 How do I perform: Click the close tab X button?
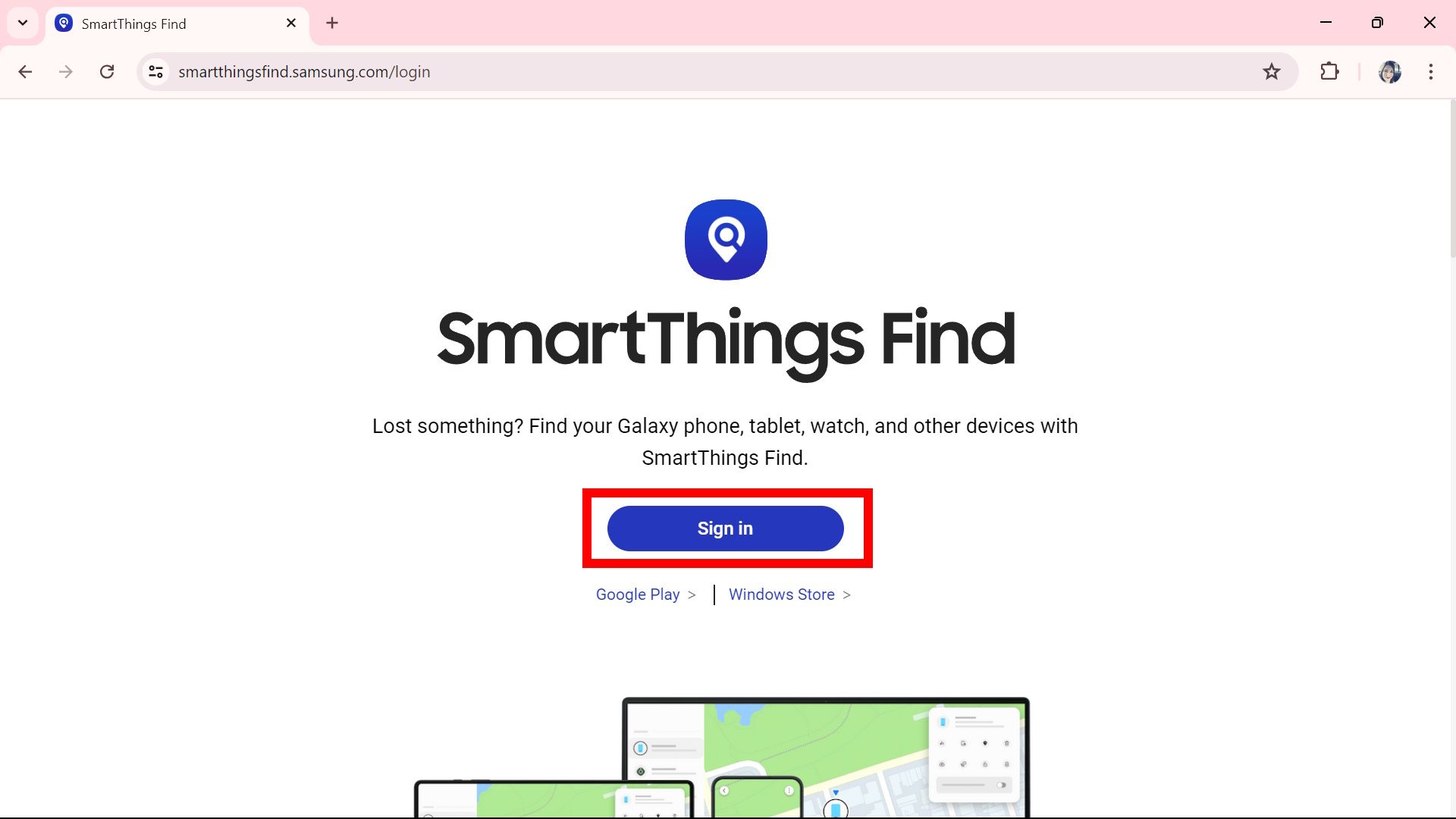[290, 23]
